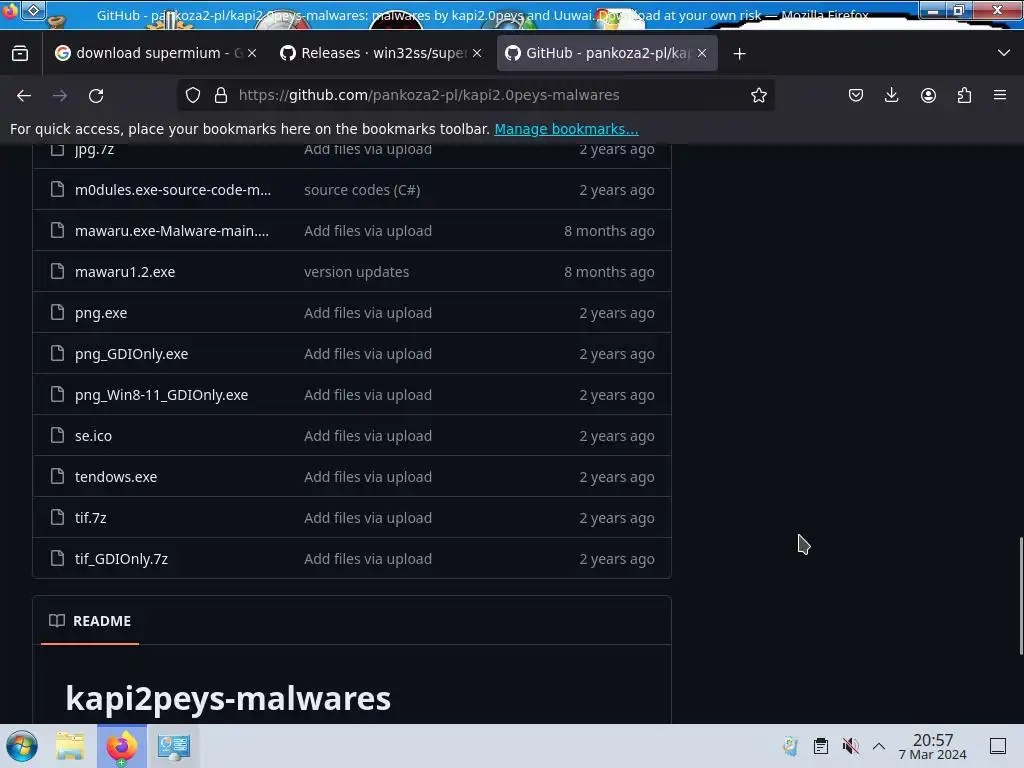Click the muted volume tray icon
The width and height of the screenshot is (1024, 768).
click(x=850, y=746)
